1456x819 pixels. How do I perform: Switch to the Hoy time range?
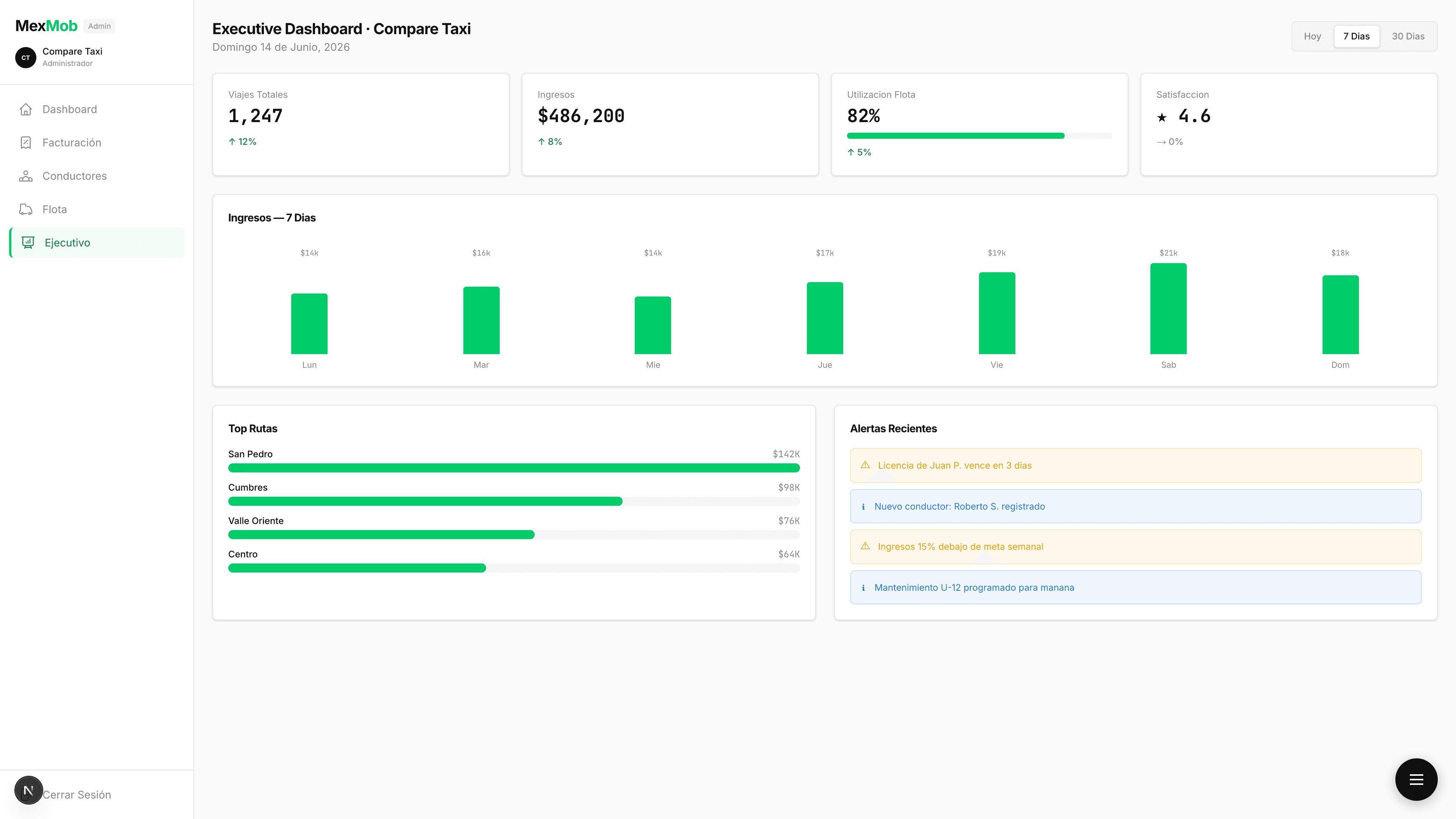point(1312,36)
